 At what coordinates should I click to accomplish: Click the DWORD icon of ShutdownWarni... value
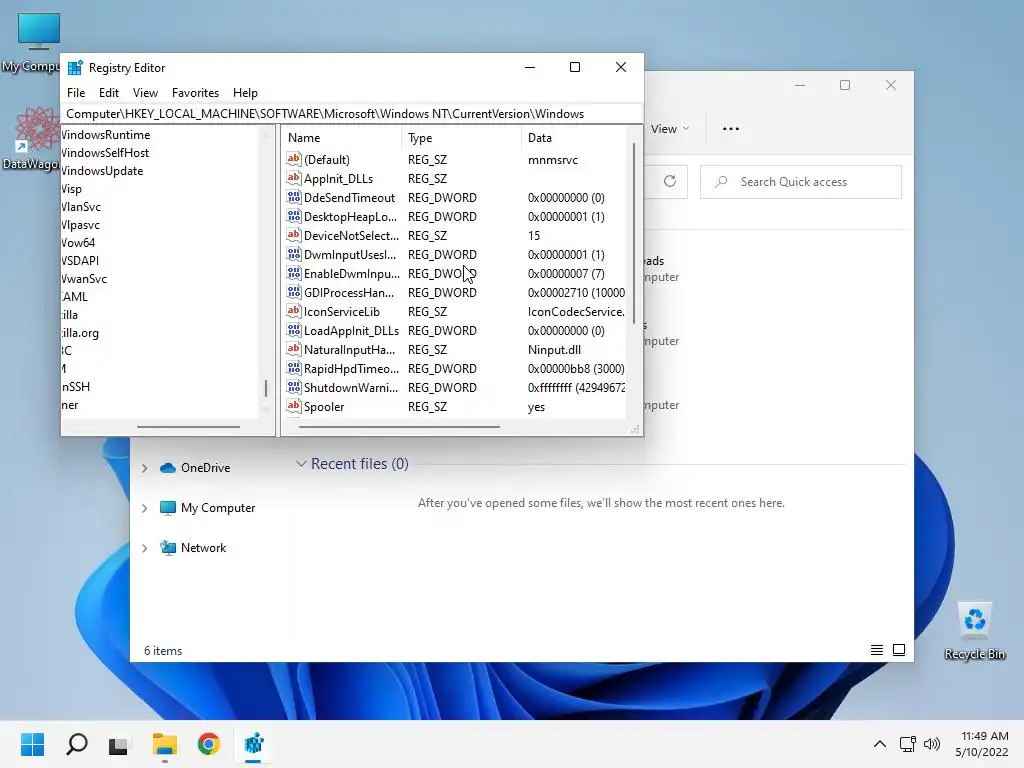[x=294, y=387]
